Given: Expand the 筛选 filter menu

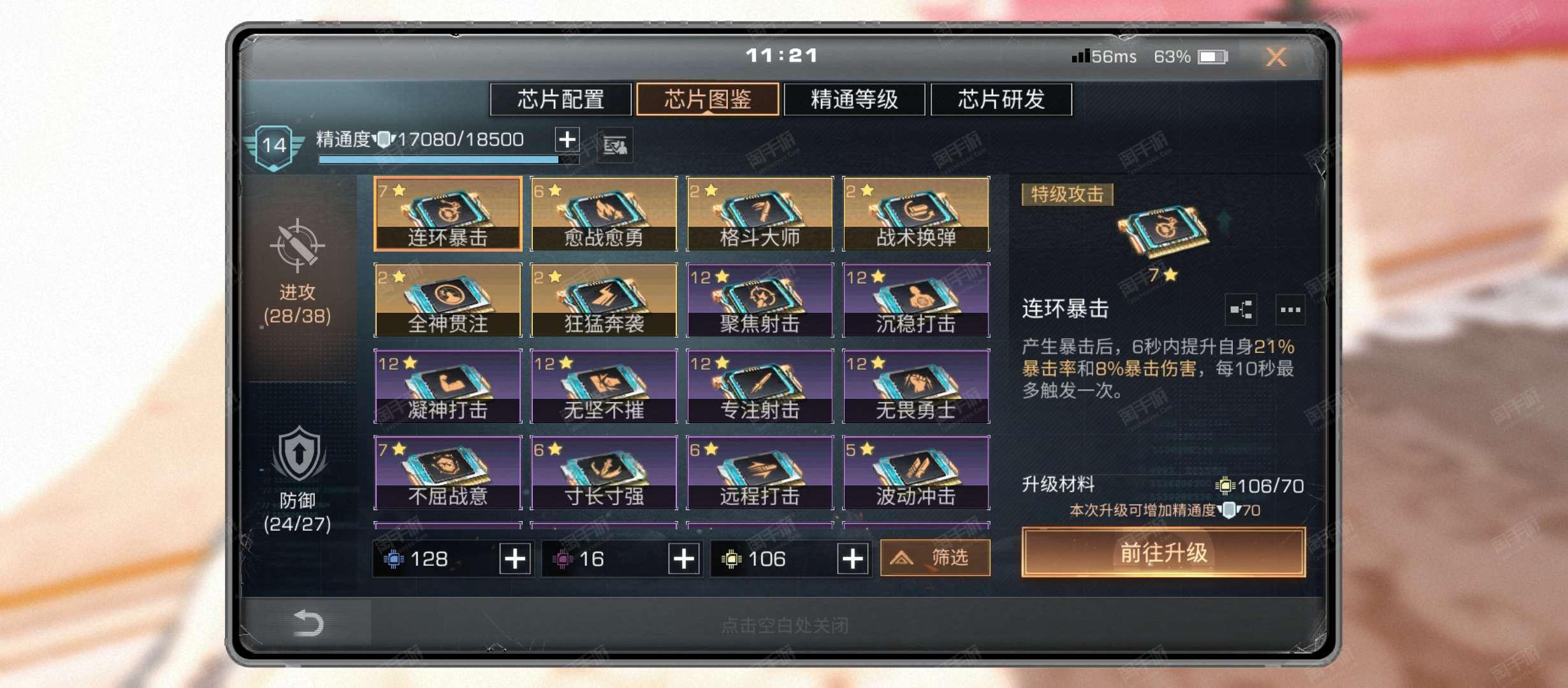Looking at the screenshot, I should click(x=935, y=558).
